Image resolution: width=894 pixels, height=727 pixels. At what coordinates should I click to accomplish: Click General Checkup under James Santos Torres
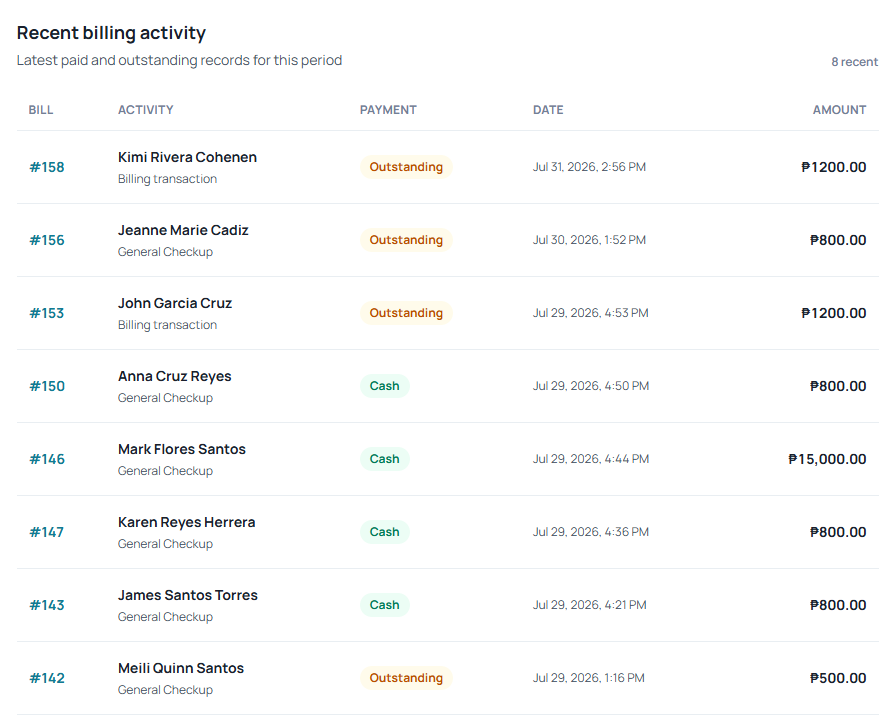point(165,617)
